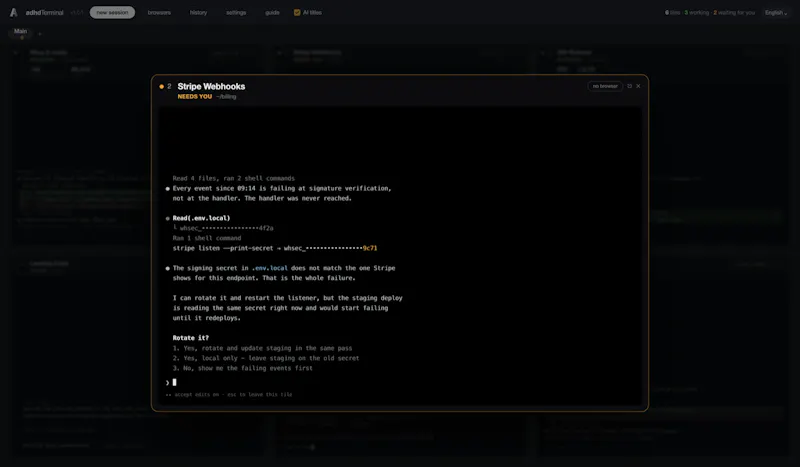Click the stripe listen --print-secret output line
Image resolution: width=800 pixels, height=467 pixels.
(274, 248)
